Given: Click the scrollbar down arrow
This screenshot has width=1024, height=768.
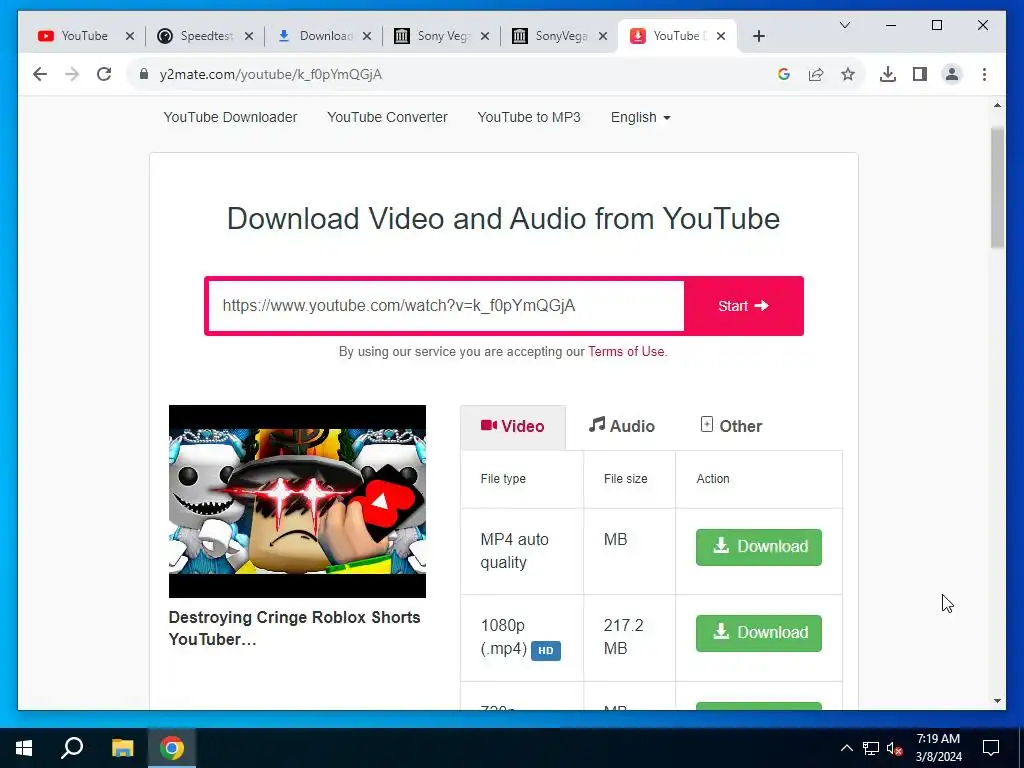Looking at the screenshot, I should point(997,701).
